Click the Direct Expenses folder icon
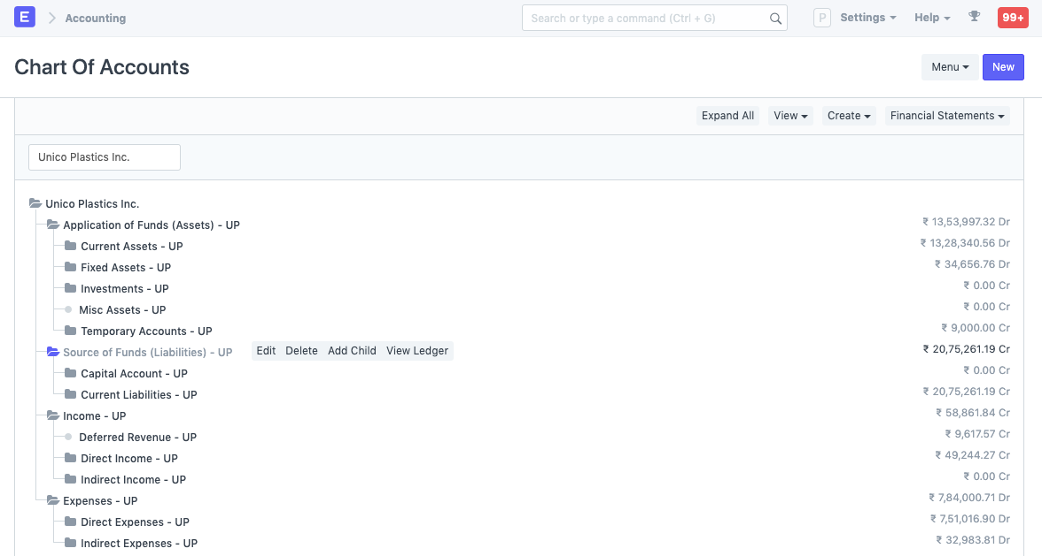 (70, 522)
